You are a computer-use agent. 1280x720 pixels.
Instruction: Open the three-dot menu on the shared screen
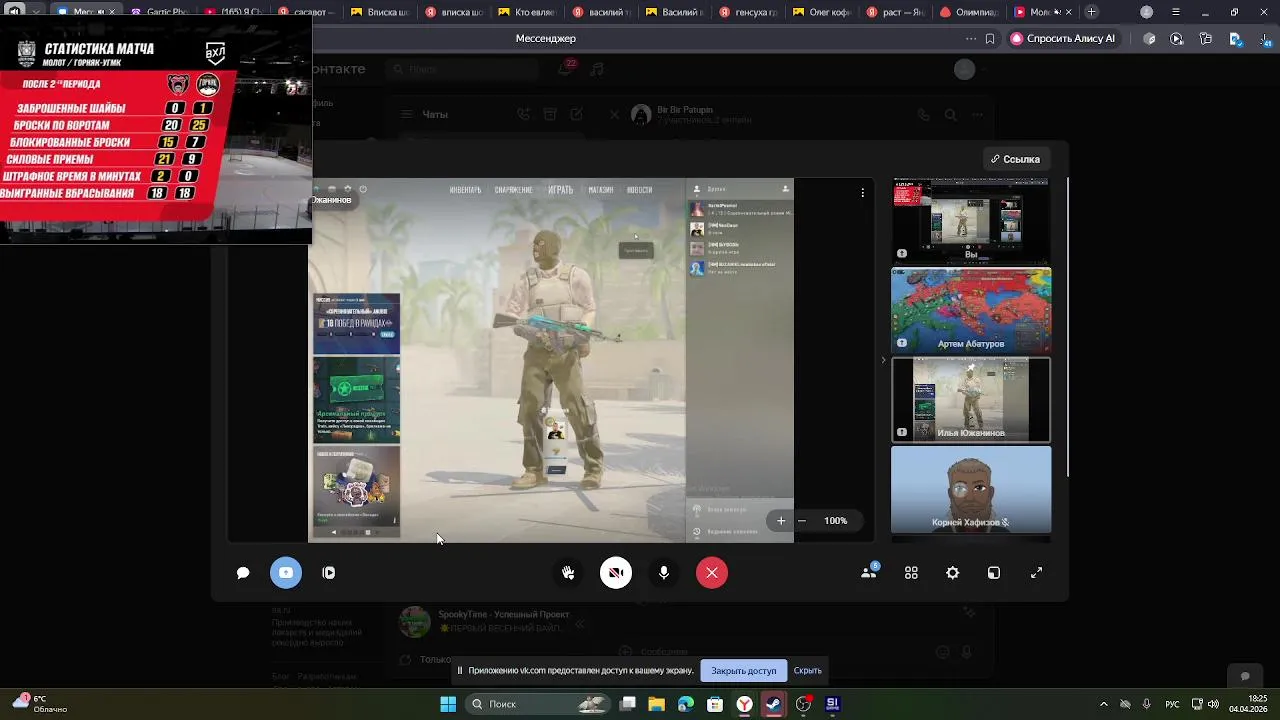[862, 193]
